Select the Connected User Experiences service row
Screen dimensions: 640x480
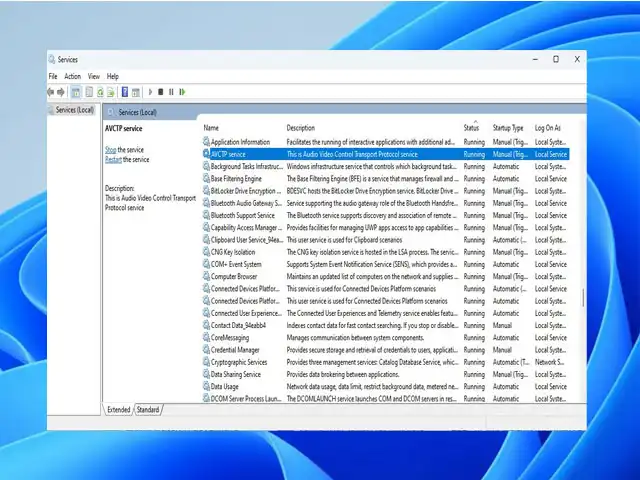pos(386,313)
